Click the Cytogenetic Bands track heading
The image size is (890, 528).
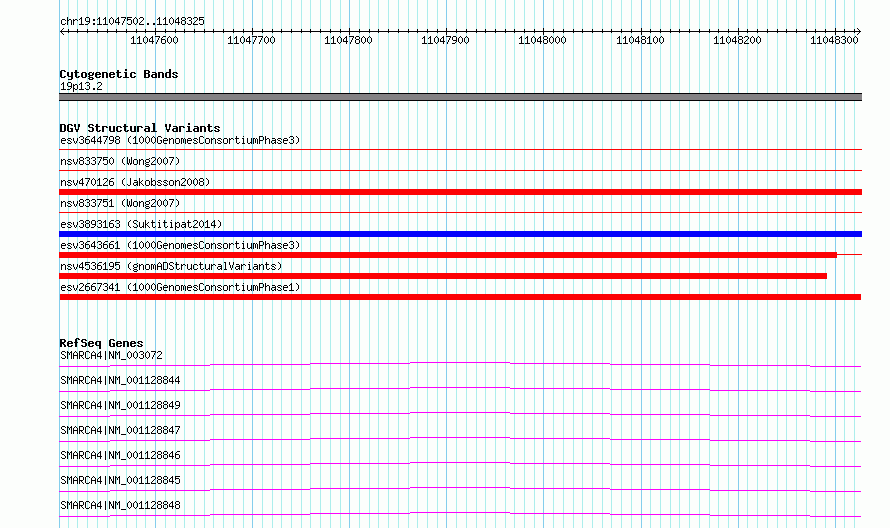coord(119,74)
